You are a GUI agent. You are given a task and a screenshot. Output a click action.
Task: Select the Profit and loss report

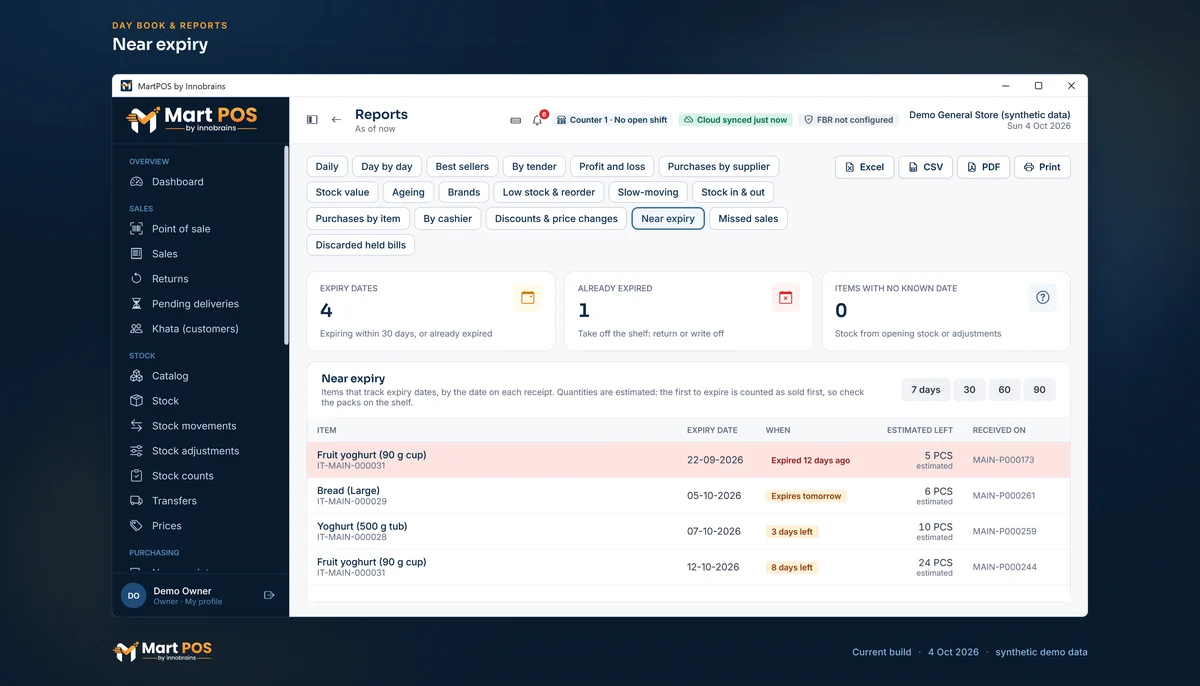point(612,167)
